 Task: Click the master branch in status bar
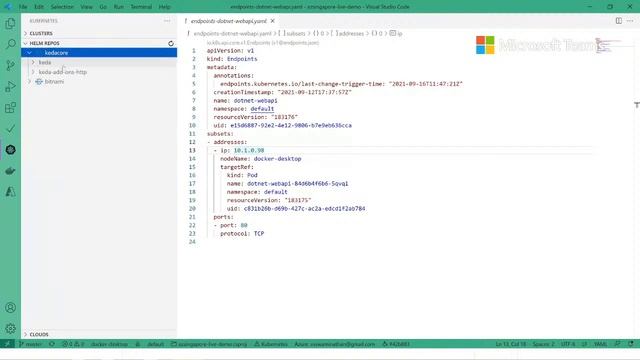click(x=31, y=344)
